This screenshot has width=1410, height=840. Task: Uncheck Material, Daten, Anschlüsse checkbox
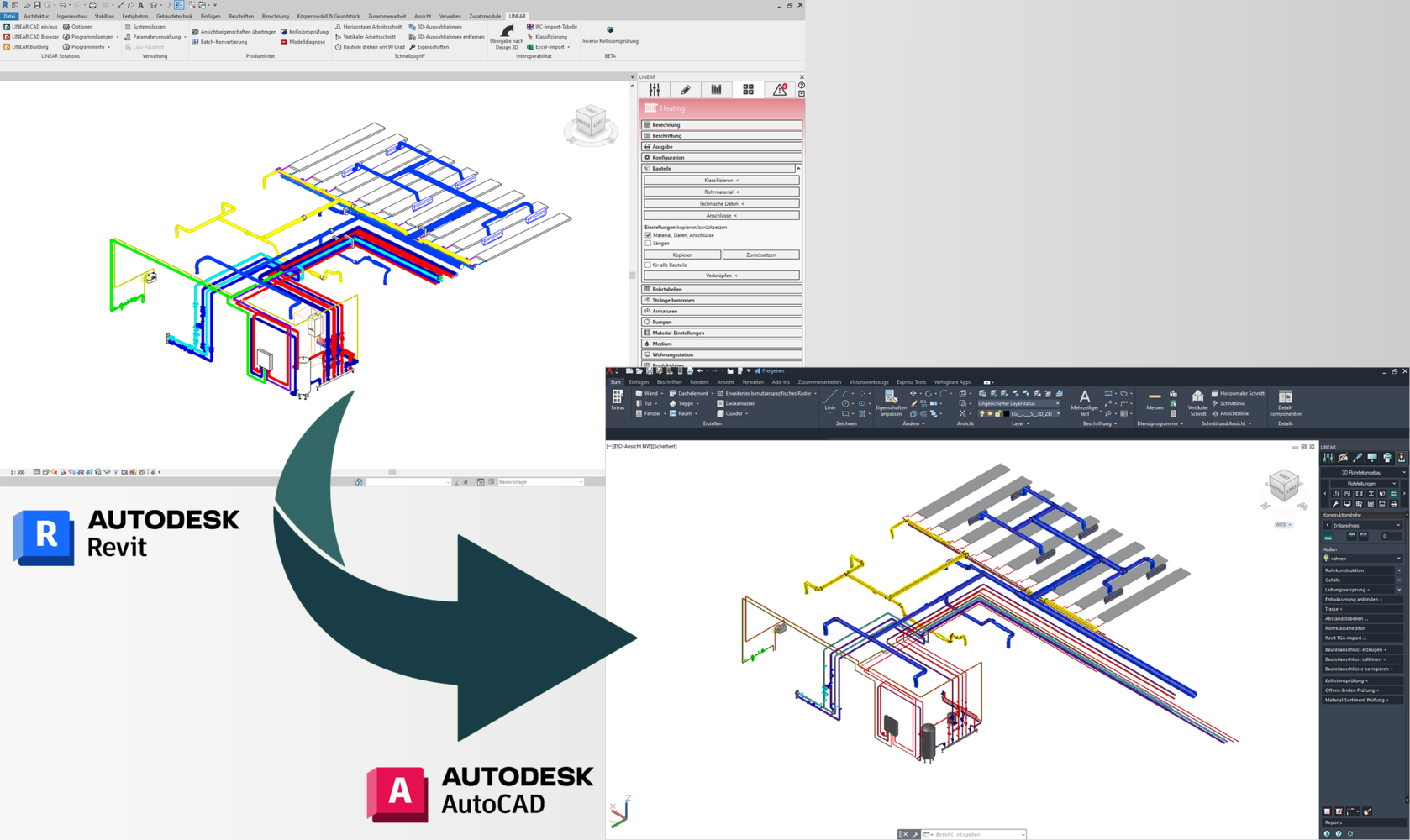[x=648, y=235]
